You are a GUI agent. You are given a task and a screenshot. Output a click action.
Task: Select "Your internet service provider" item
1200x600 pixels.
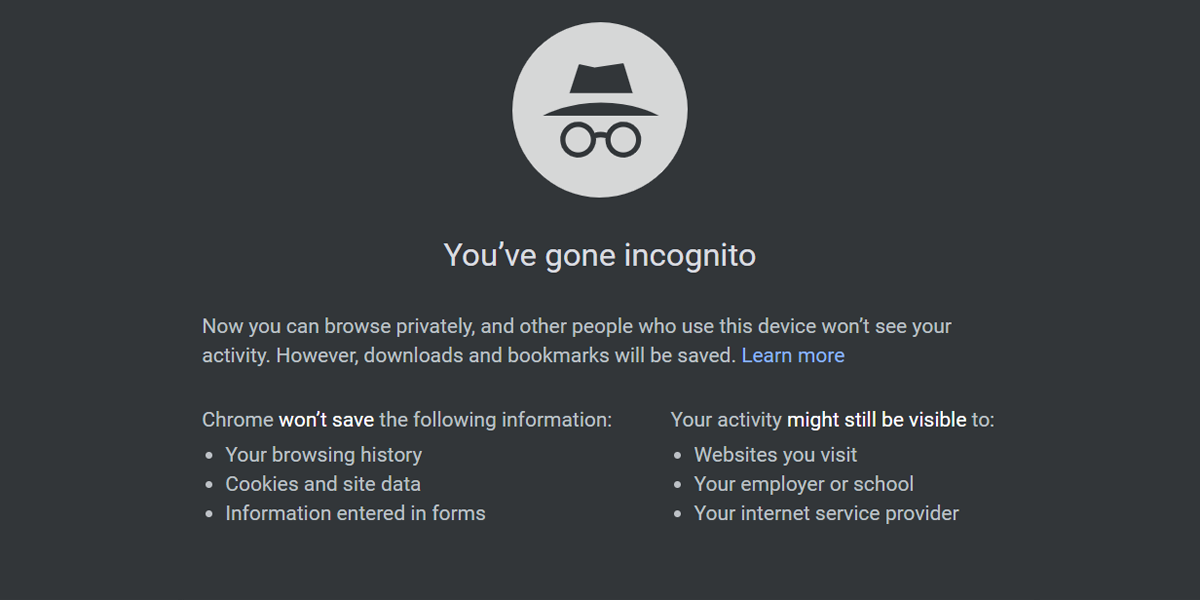(826, 513)
